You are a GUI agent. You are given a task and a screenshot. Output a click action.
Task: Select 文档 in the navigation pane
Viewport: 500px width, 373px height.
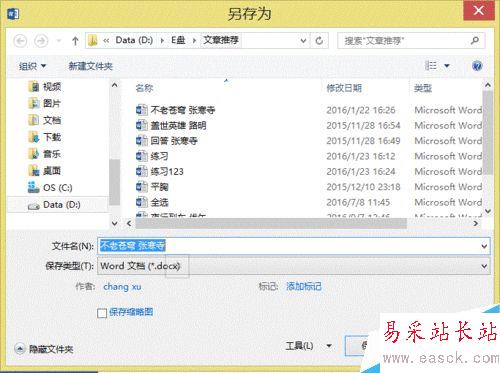(x=45, y=120)
